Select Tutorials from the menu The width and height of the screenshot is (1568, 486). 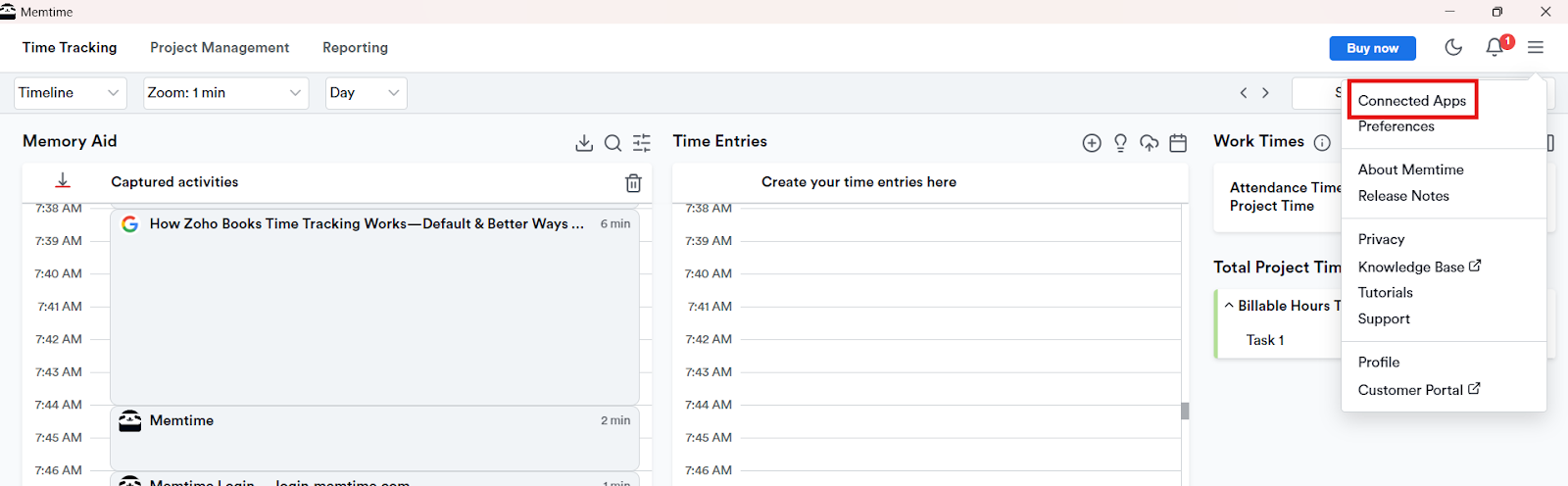coord(1385,292)
